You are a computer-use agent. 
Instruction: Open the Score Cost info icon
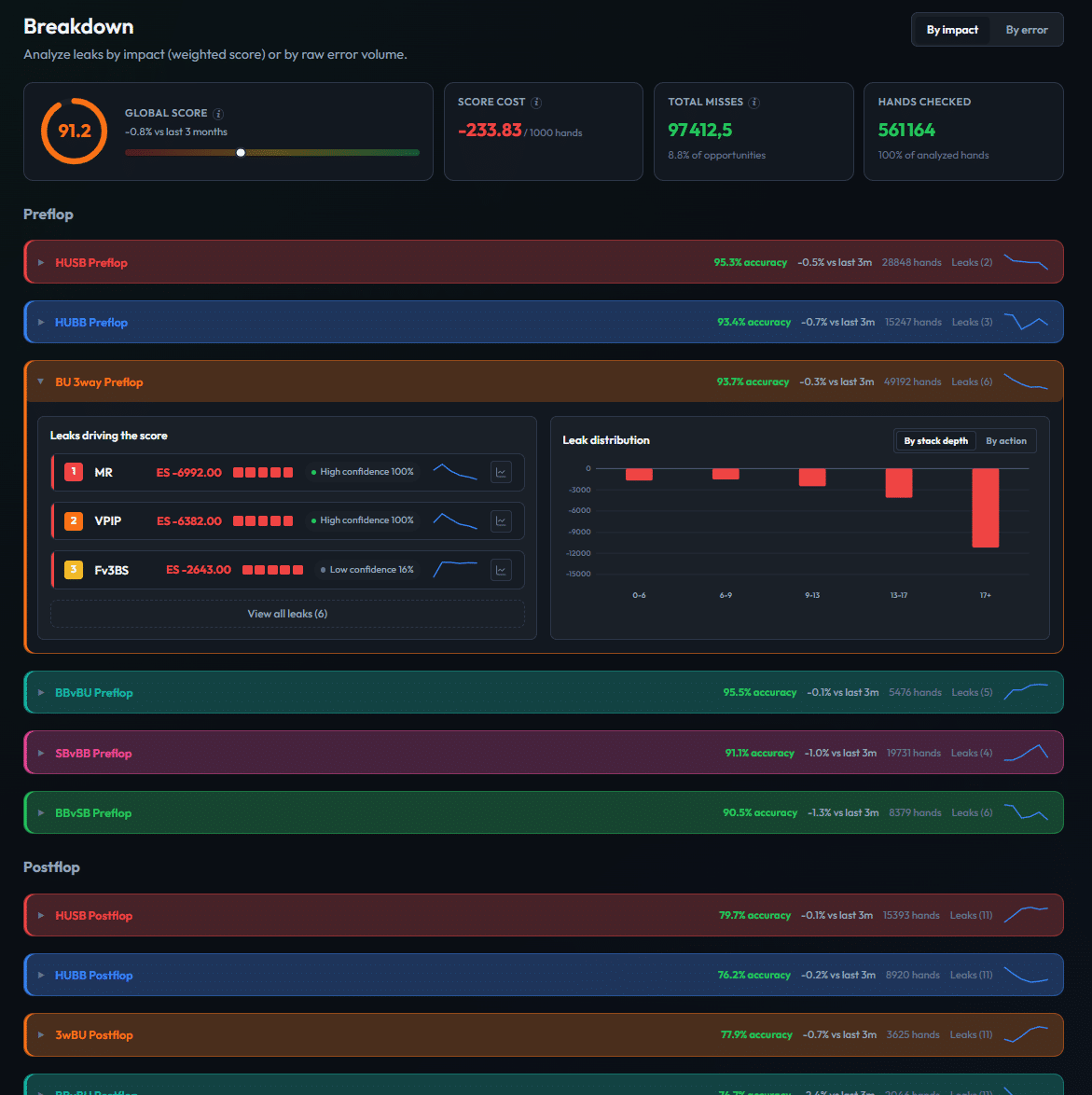tap(536, 103)
